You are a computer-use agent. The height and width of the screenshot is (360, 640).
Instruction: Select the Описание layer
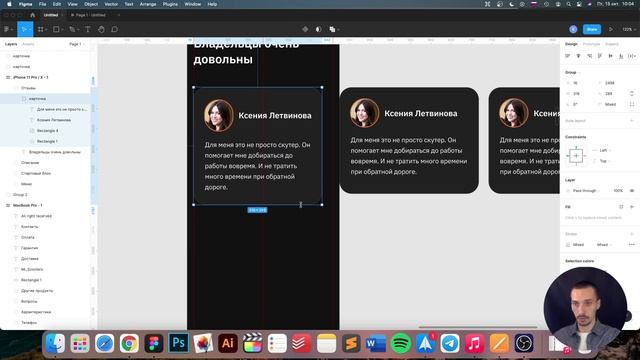30,162
